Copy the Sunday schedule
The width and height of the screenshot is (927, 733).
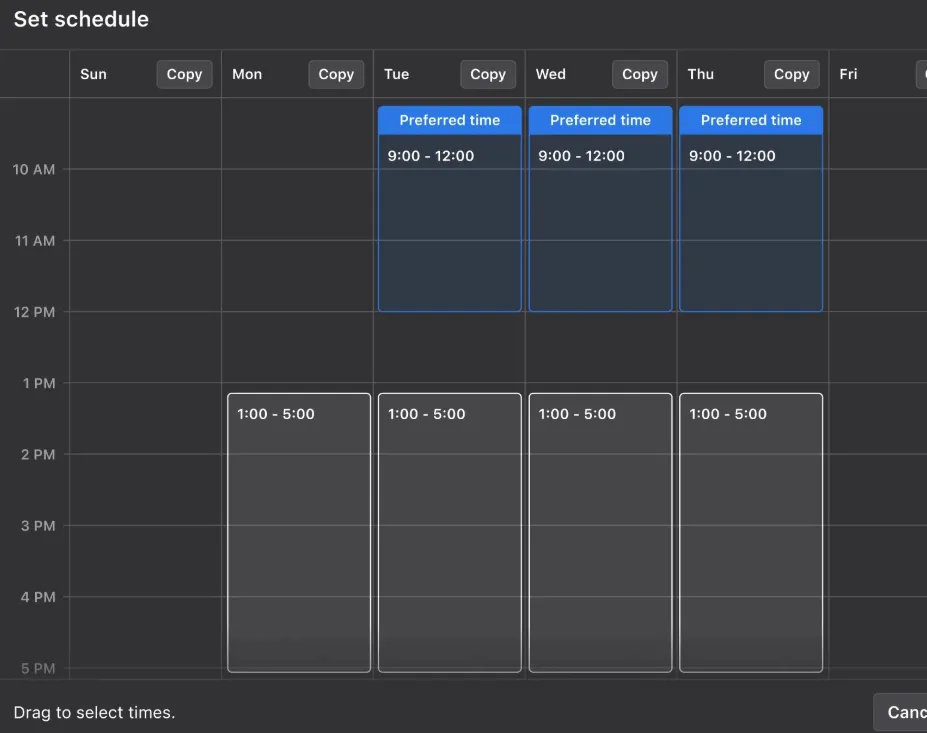click(184, 74)
